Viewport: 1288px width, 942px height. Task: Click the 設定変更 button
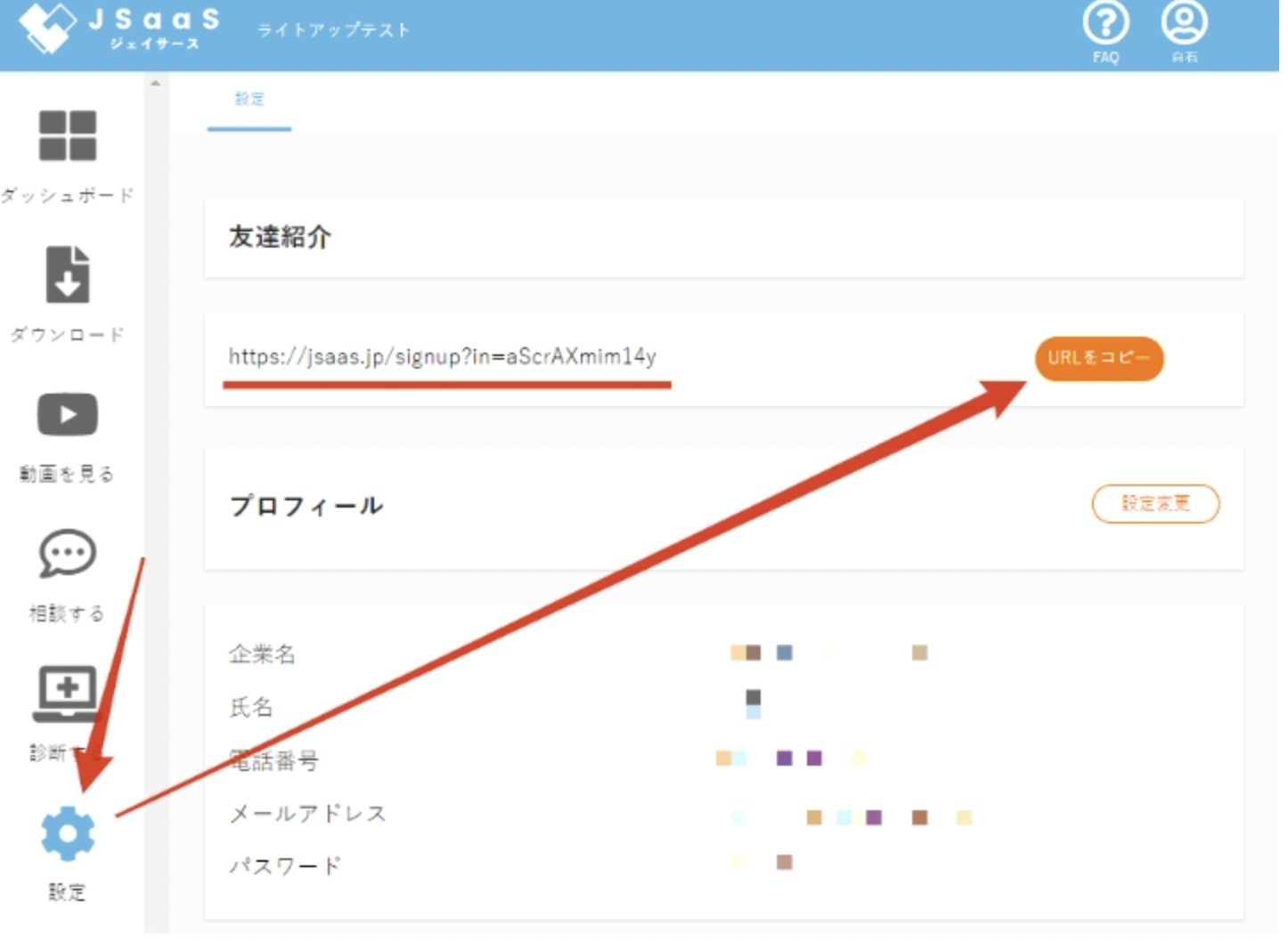tap(1155, 504)
